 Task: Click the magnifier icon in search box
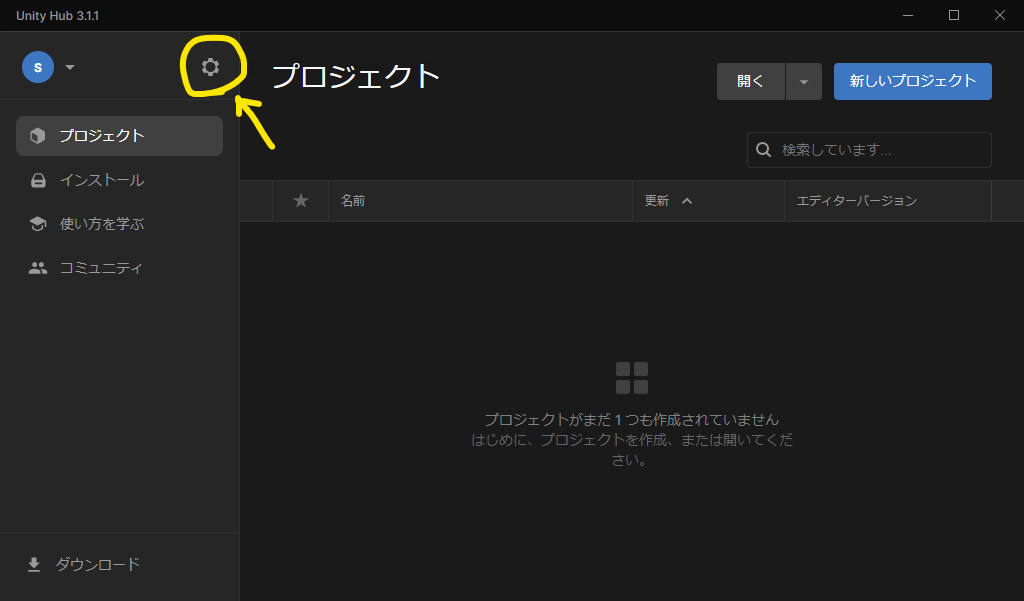(764, 150)
